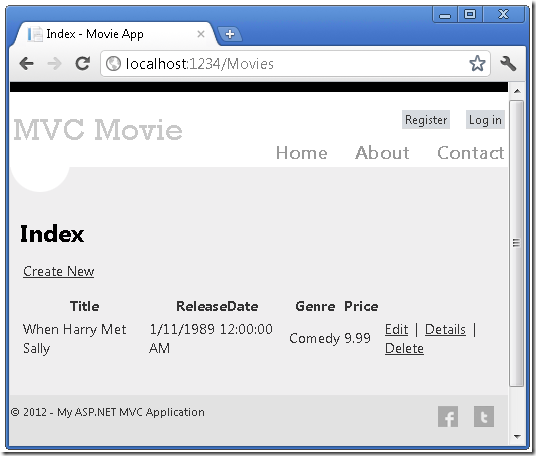
Task: Open the Chrome wrench settings menu
Action: [508, 64]
